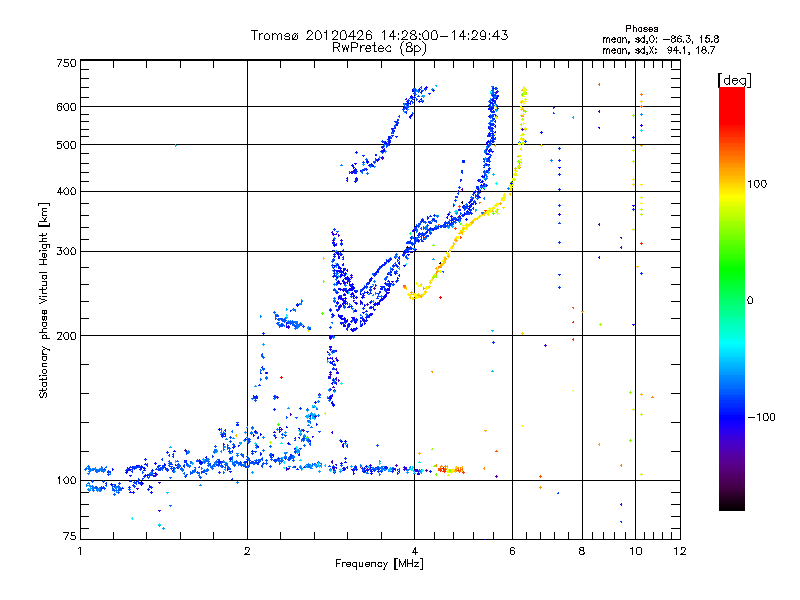Click the x-axis tick label "1"
The height and width of the screenshot is (600, 800).
pyautogui.click(x=80, y=551)
